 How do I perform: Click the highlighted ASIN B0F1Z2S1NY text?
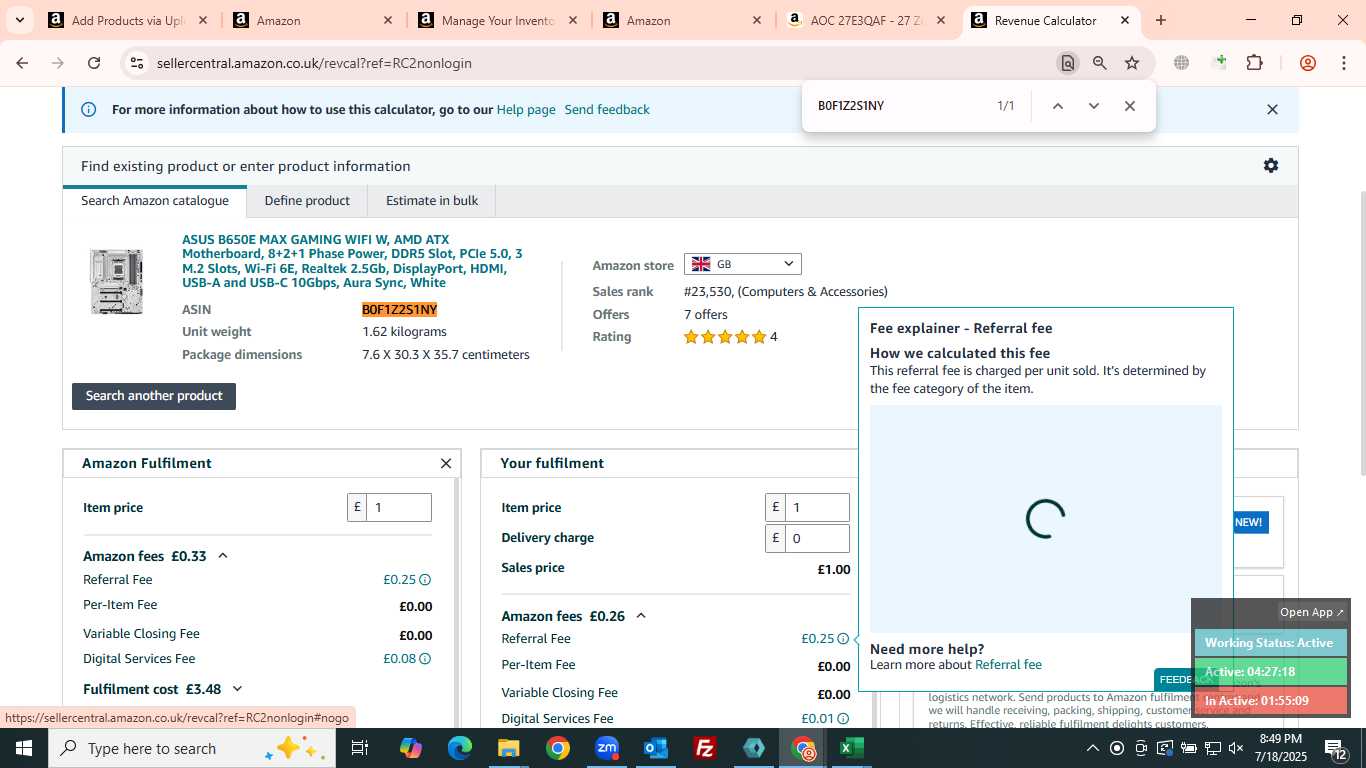point(400,310)
